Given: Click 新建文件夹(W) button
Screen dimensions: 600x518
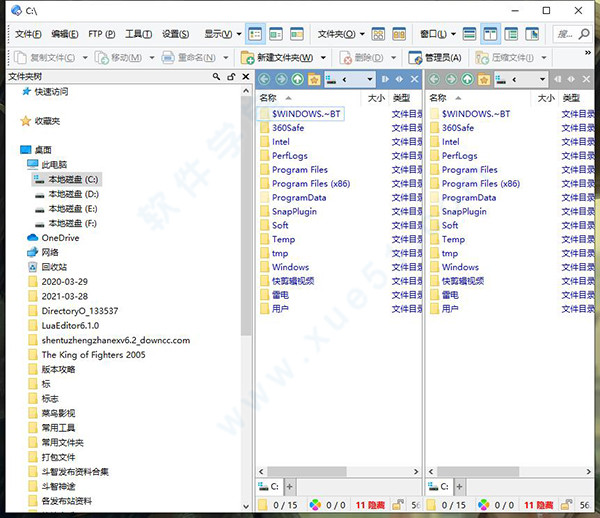Looking at the screenshot, I should pos(283,57).
